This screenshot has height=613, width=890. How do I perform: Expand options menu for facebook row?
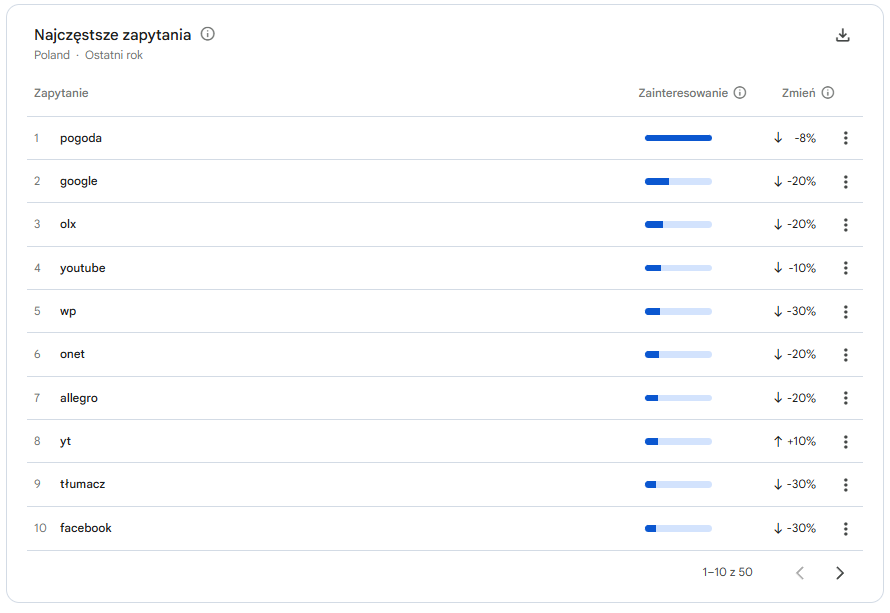pyautogui.click(x=845, y=528)
